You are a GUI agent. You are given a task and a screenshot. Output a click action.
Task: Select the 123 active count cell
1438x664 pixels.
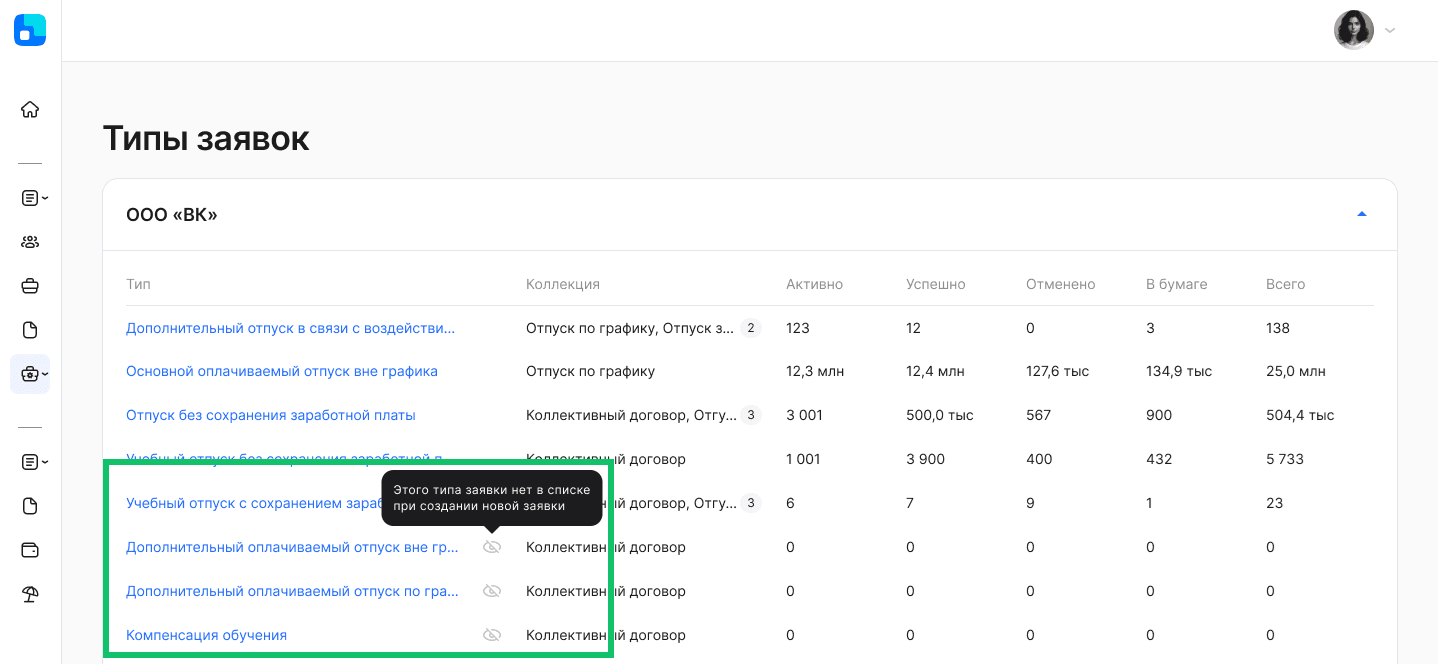pyautogui.click(x=798, y=328)
